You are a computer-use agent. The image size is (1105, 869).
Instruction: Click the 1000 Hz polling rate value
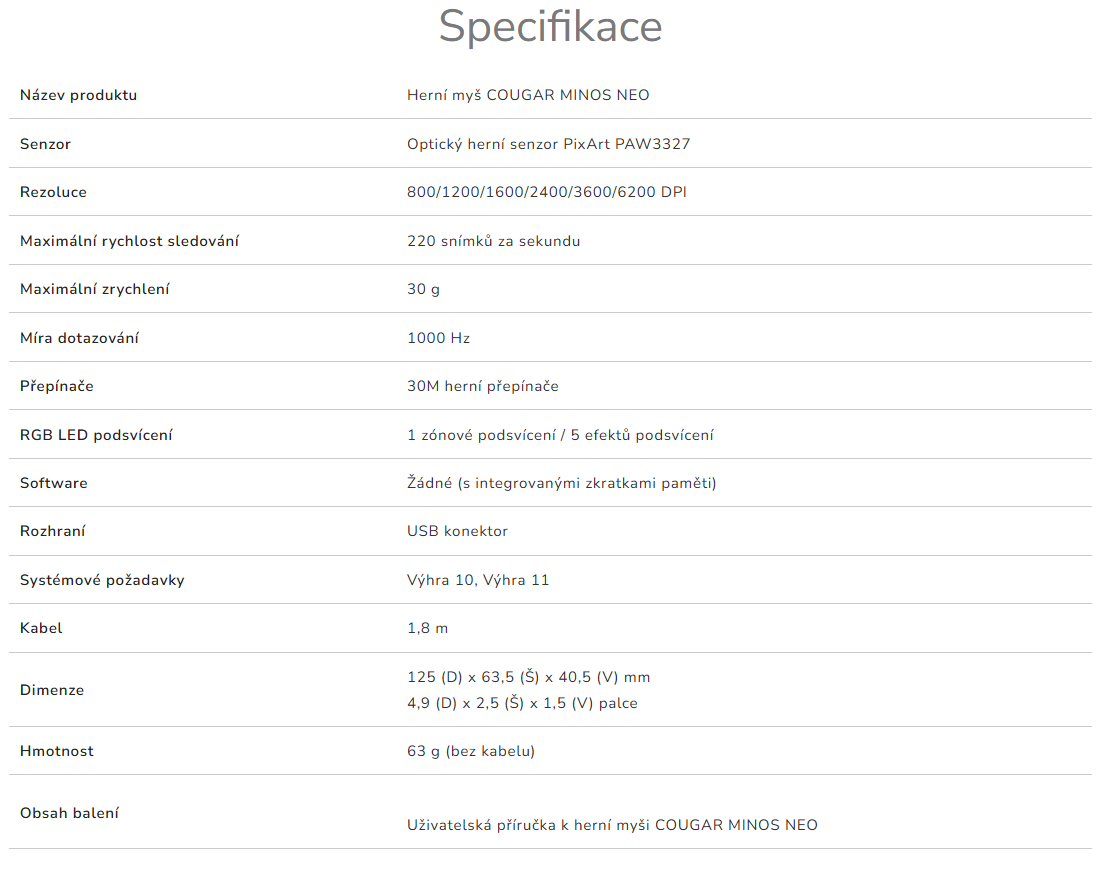coord(438,338)
